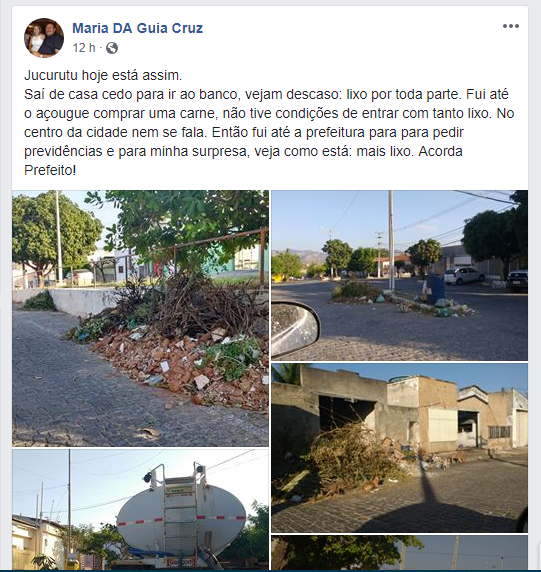The height and width of the screenshot is (572, 541).
Task: Click the red bricks in the rubble photo
Action: pos(182,368)
